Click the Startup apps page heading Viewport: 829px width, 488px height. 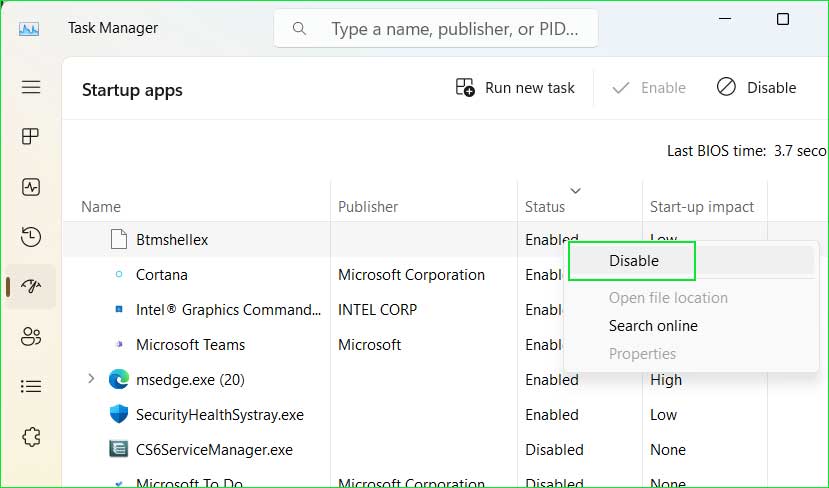[x=132, y=90]
